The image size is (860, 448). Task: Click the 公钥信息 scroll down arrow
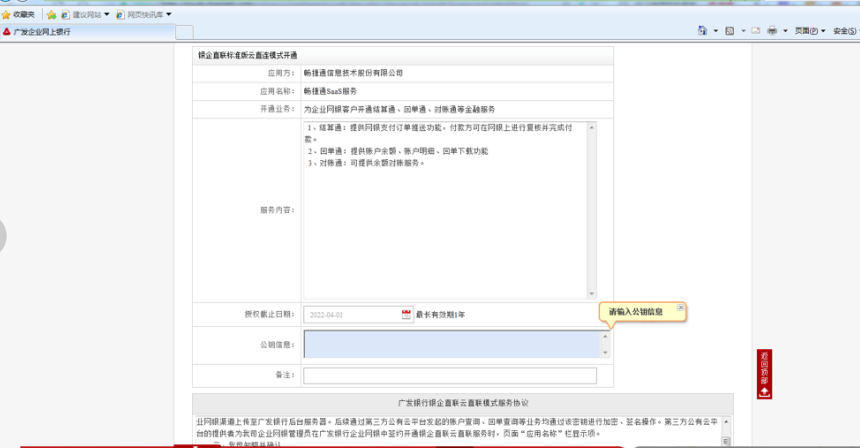tap(606, 353)
